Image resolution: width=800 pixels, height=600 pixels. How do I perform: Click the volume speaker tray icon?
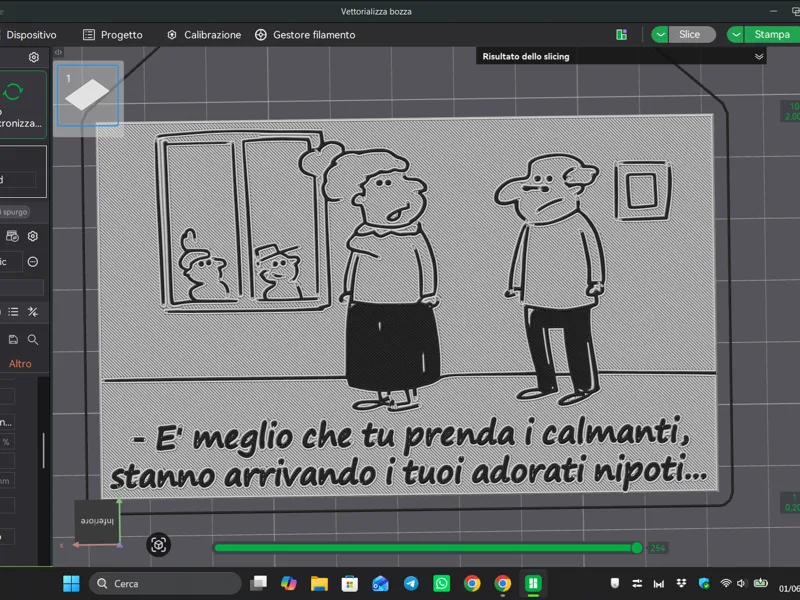pyautogui.click(x=741, y=583)
